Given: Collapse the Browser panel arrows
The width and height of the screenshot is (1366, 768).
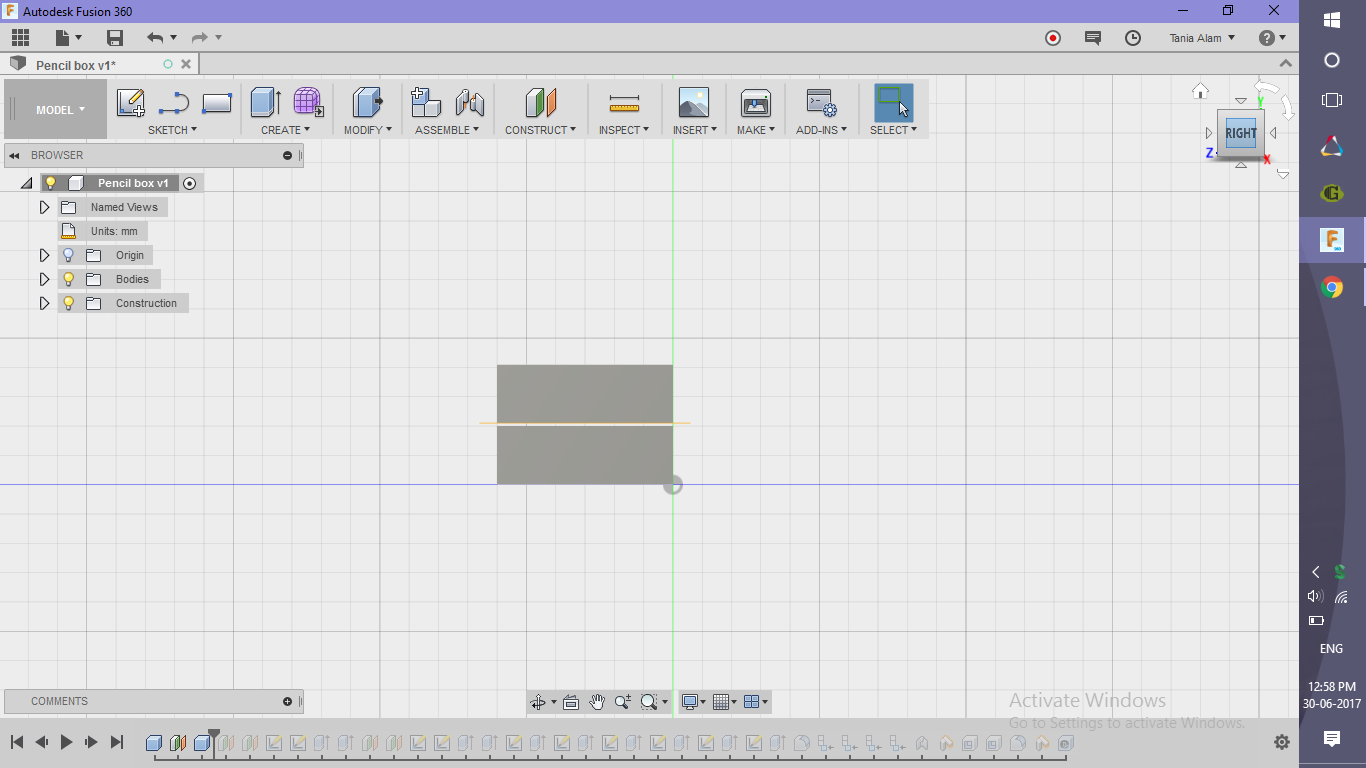Looking at the screenshot, I should tap(15, 155).
